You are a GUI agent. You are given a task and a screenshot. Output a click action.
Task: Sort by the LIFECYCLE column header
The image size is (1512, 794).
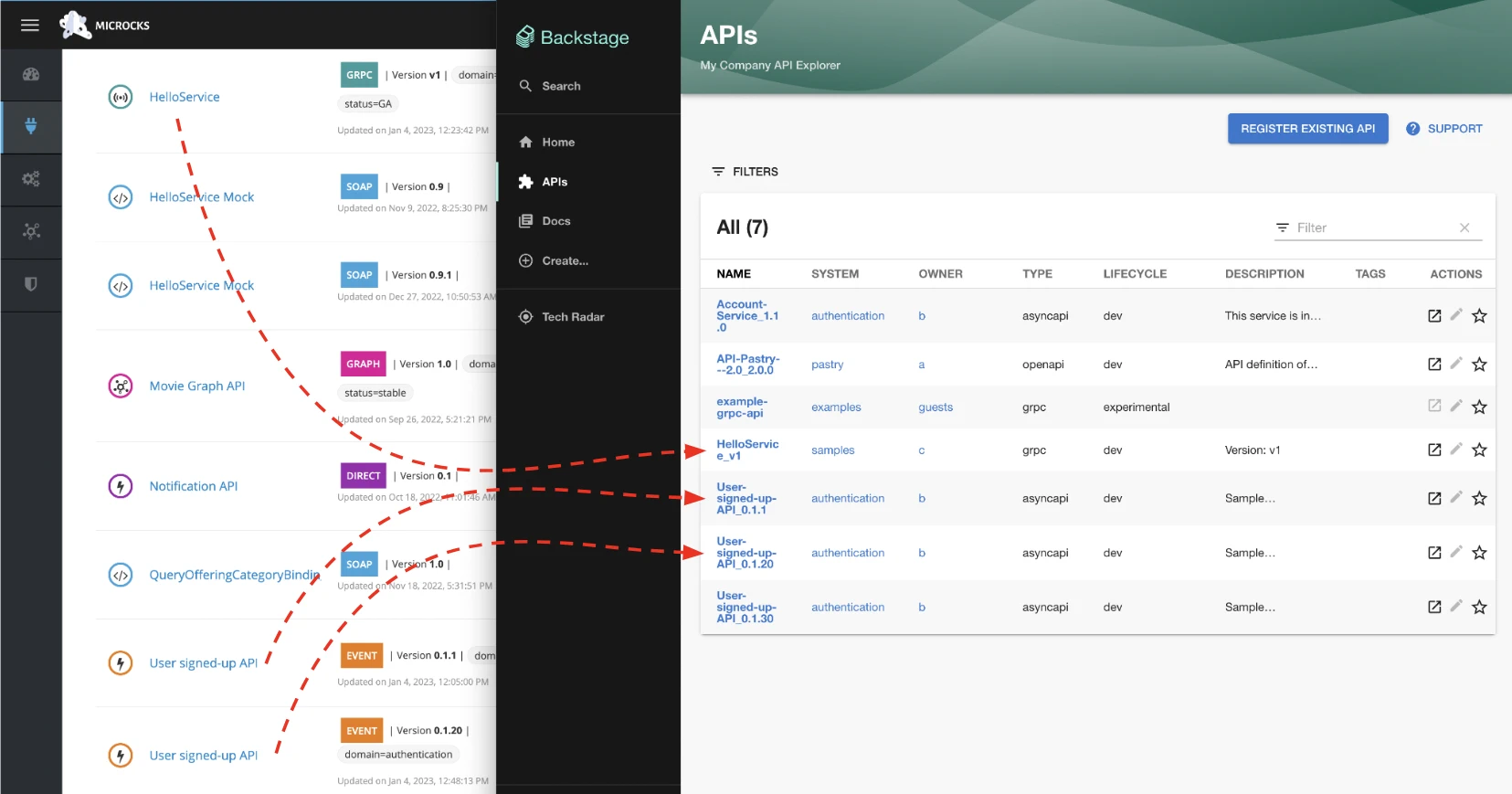coord(1135,274)
